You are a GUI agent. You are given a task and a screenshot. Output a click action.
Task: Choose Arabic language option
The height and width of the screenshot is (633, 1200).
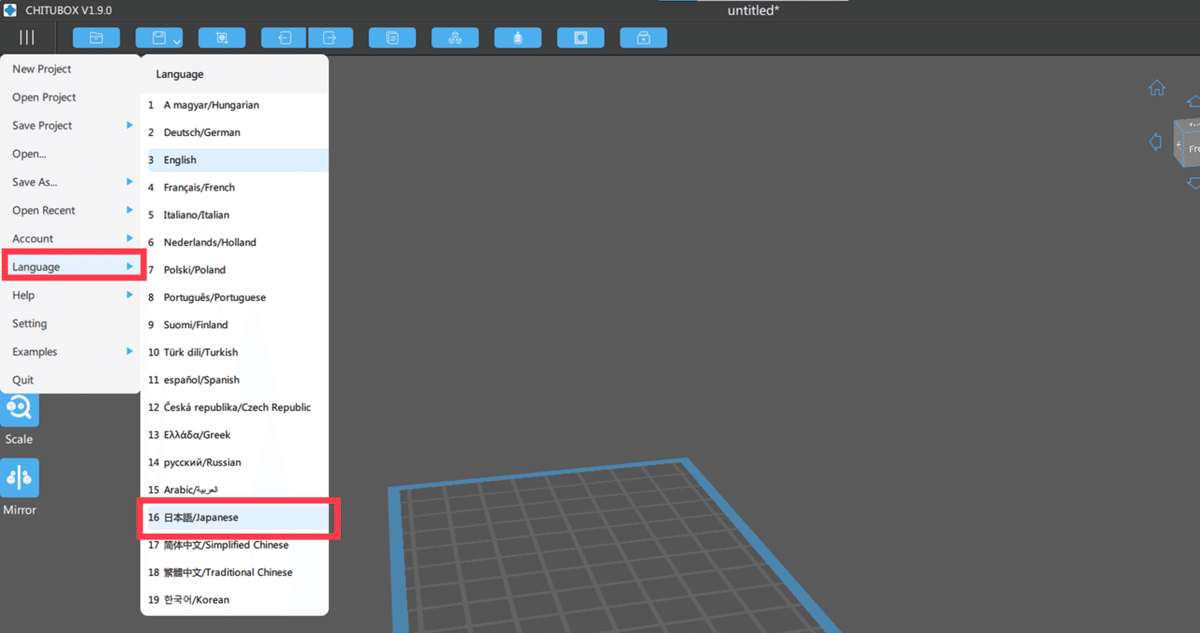pos(235,490)
